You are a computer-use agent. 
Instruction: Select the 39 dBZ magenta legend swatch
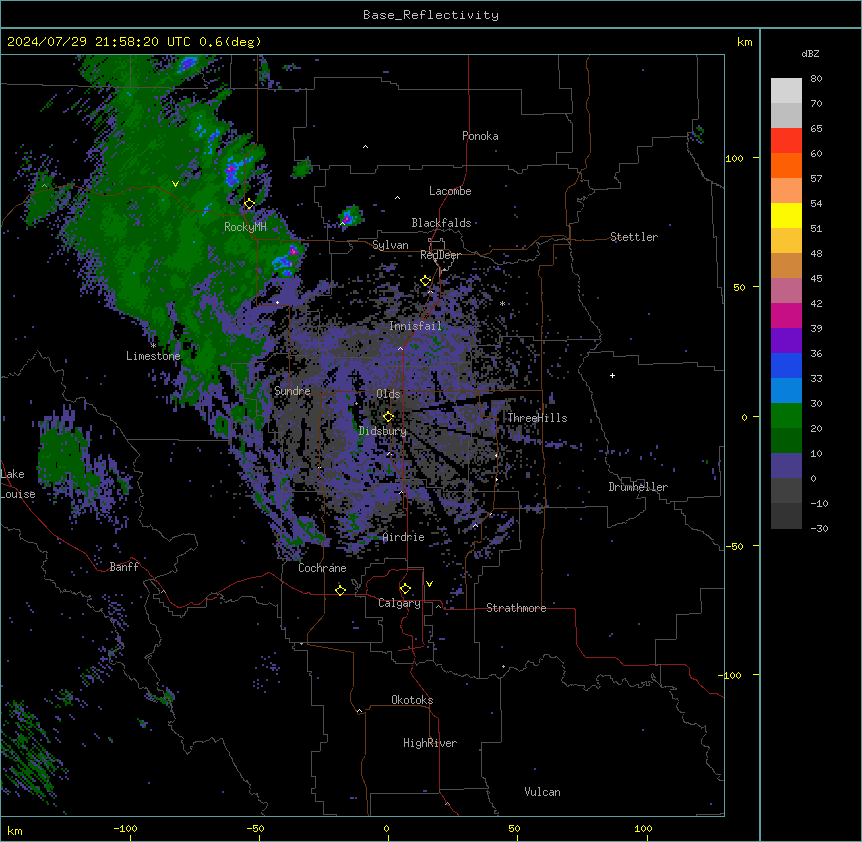pyautogui.click(x=786, y=315)
